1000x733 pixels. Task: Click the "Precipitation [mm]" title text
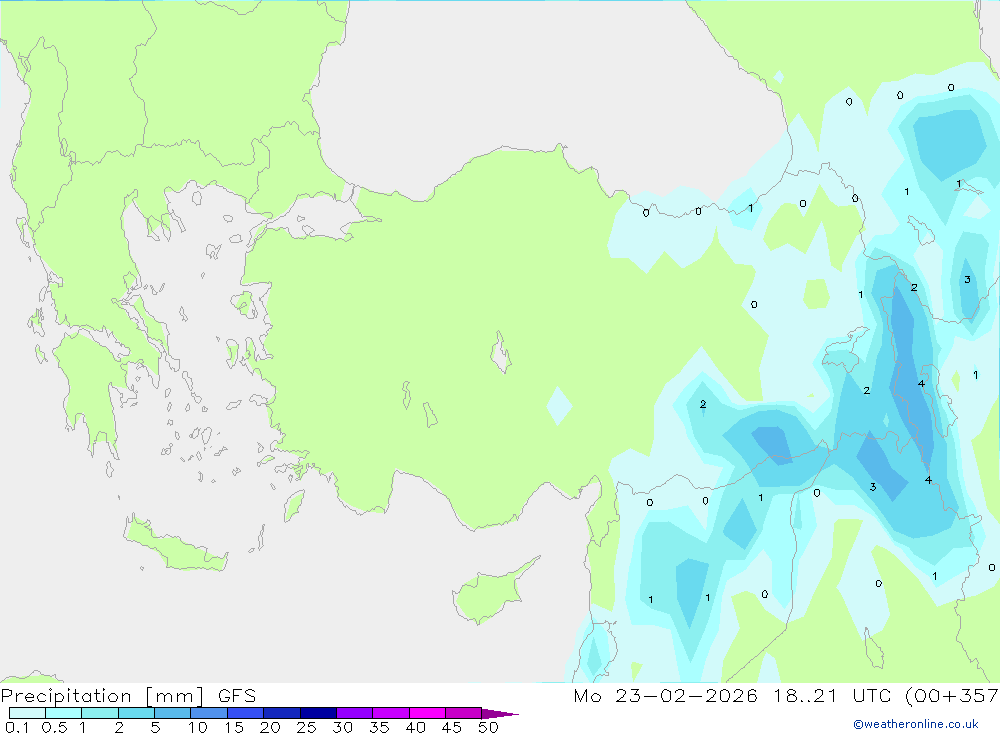pos(103,696)
